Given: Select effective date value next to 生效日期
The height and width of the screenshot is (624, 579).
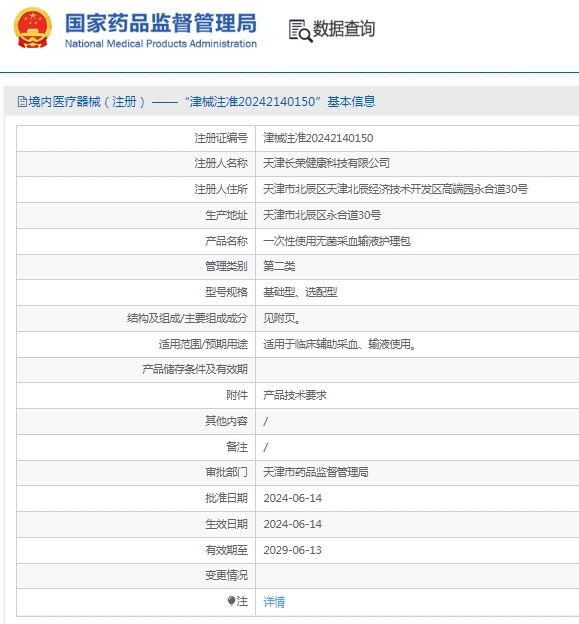Looking at the screenshot, I should 292,524.
